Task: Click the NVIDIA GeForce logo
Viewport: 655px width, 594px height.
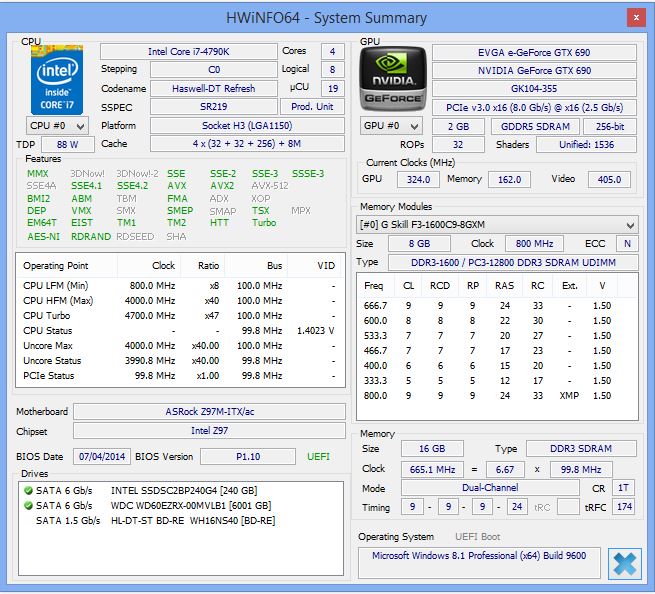Action: click(392, 78)
